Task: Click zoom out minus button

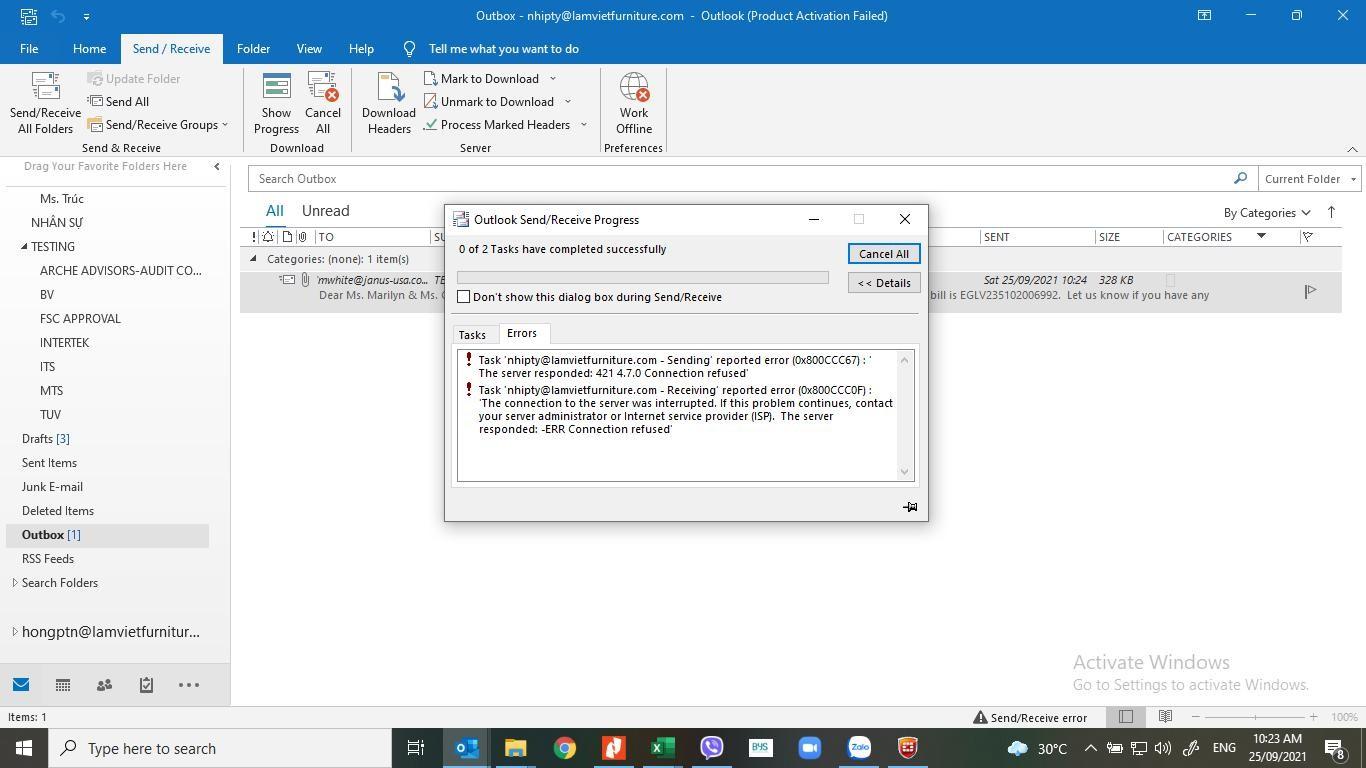Action: 1195,717
